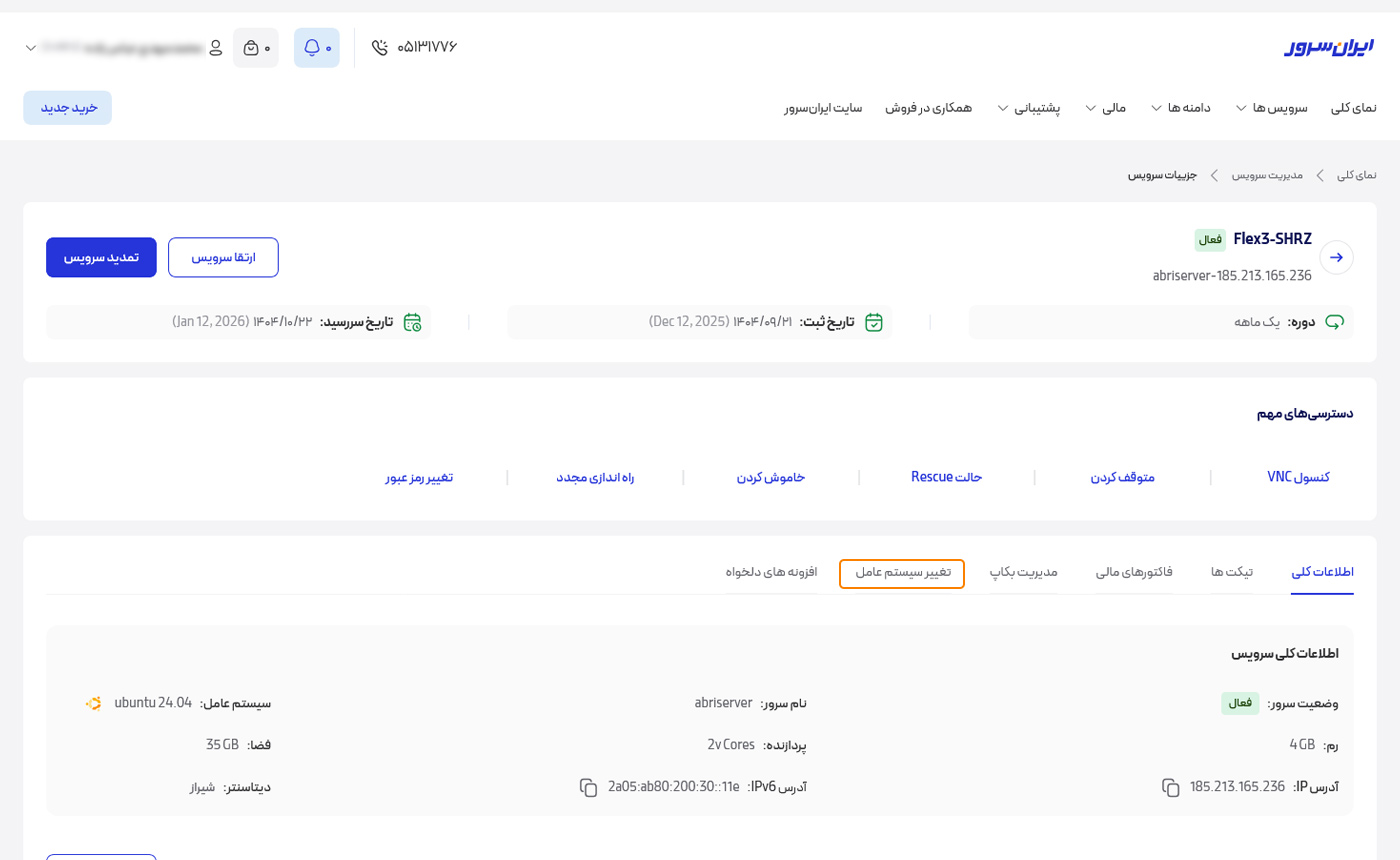Copy the IPv6 address using its copy icon

(587, 788)
